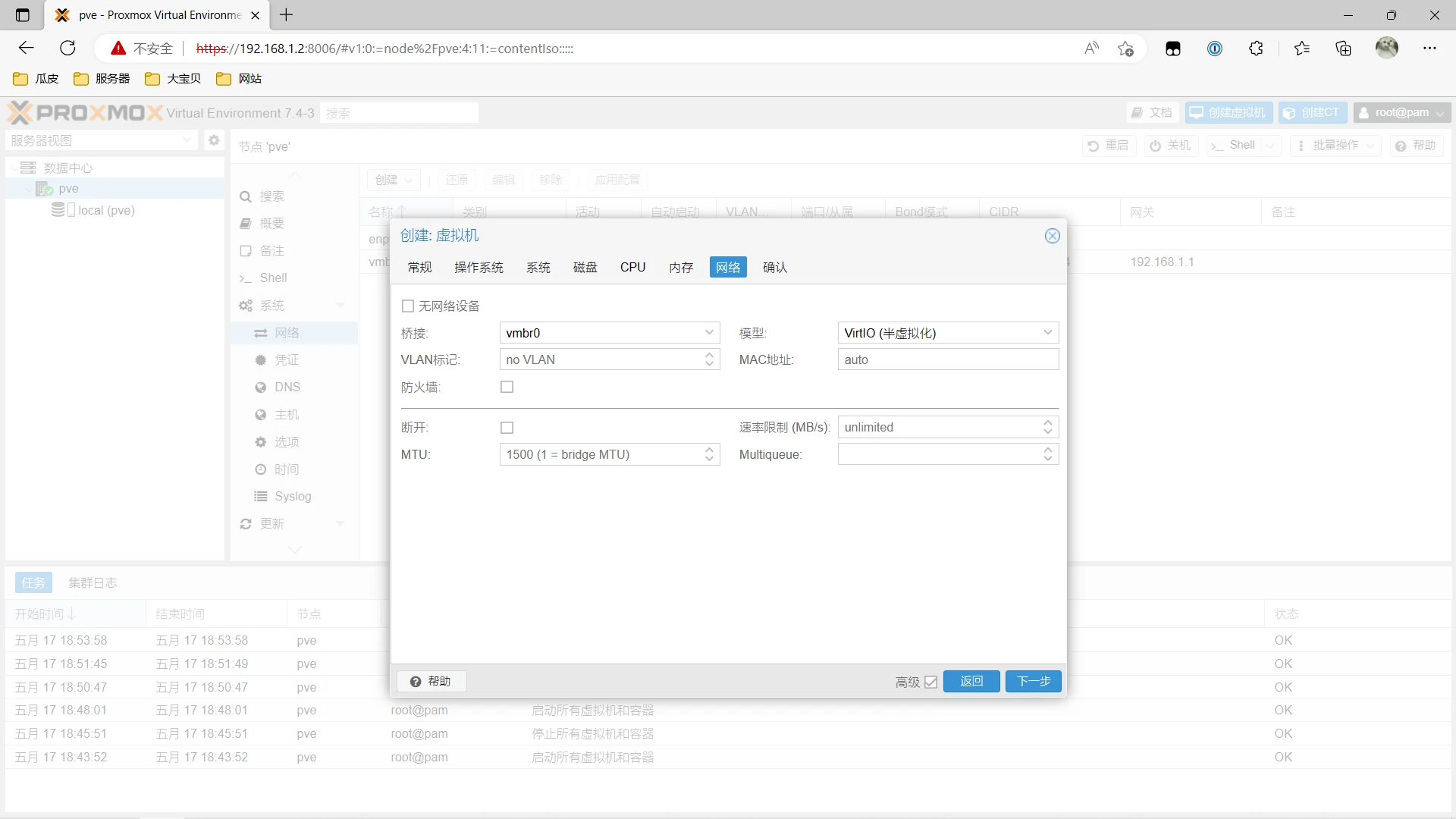The width and height of the screenshot is (1456, 819).
Task: Switch to the 确认 tab
Action: (x=775, y=267)
